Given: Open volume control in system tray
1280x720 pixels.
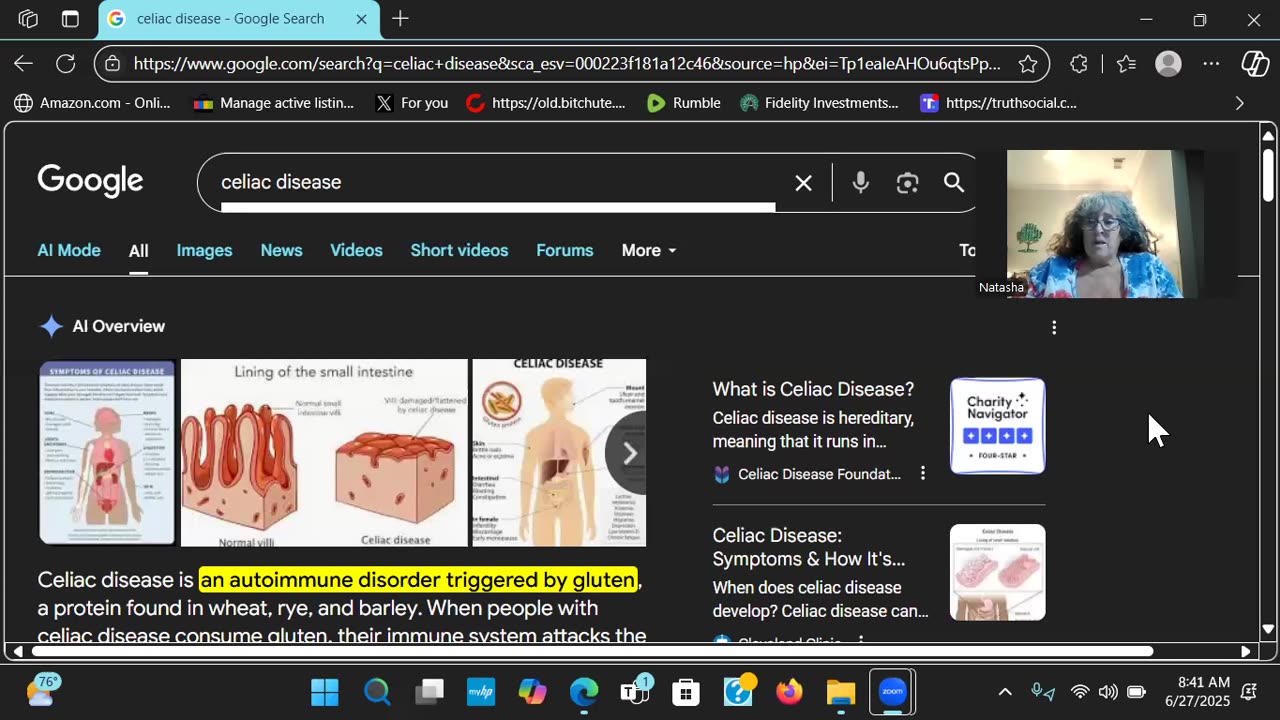Looking at the screenshot, I should click(1107, 692).
